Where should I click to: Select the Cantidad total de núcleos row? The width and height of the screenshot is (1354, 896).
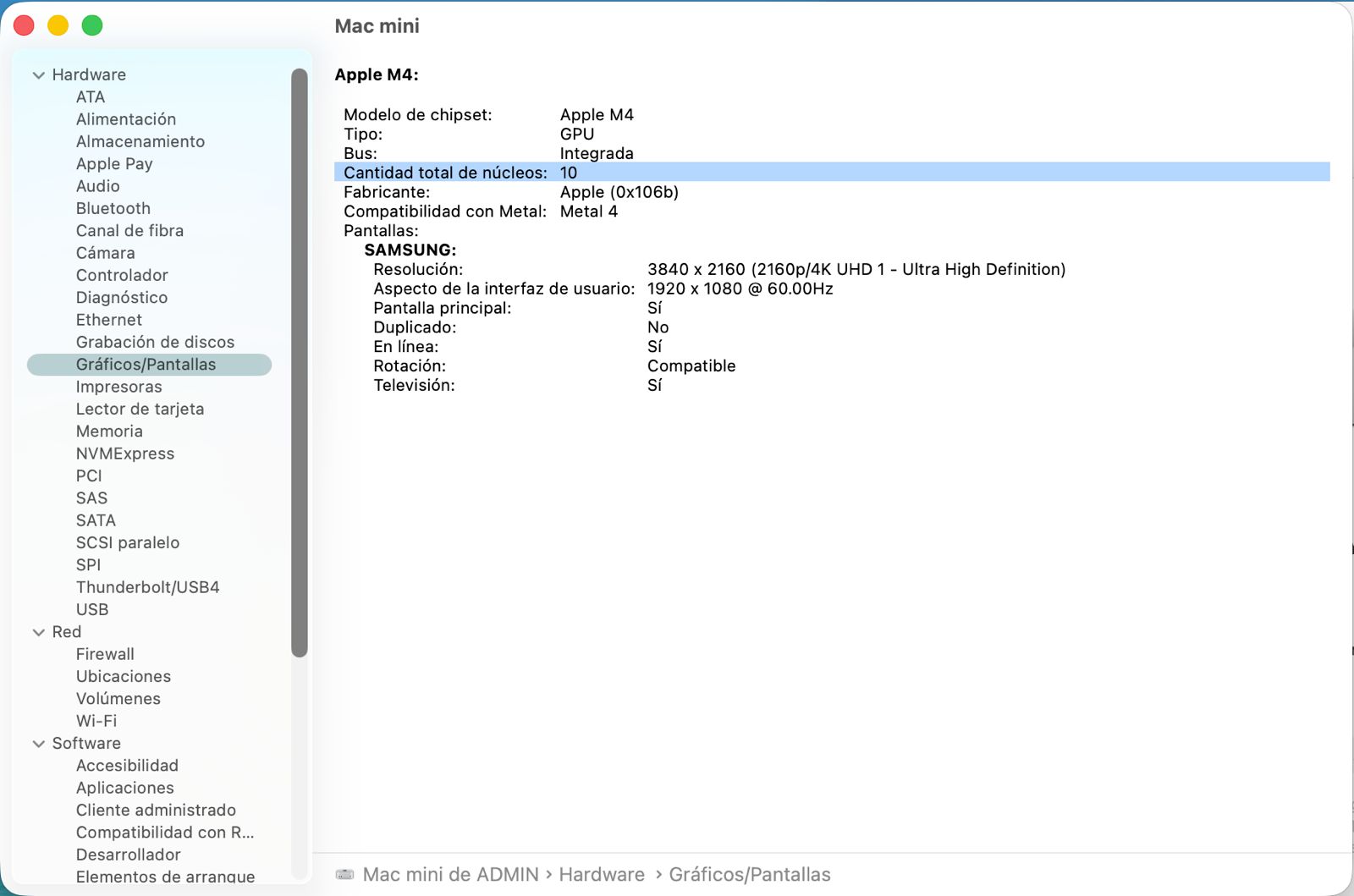832,173
